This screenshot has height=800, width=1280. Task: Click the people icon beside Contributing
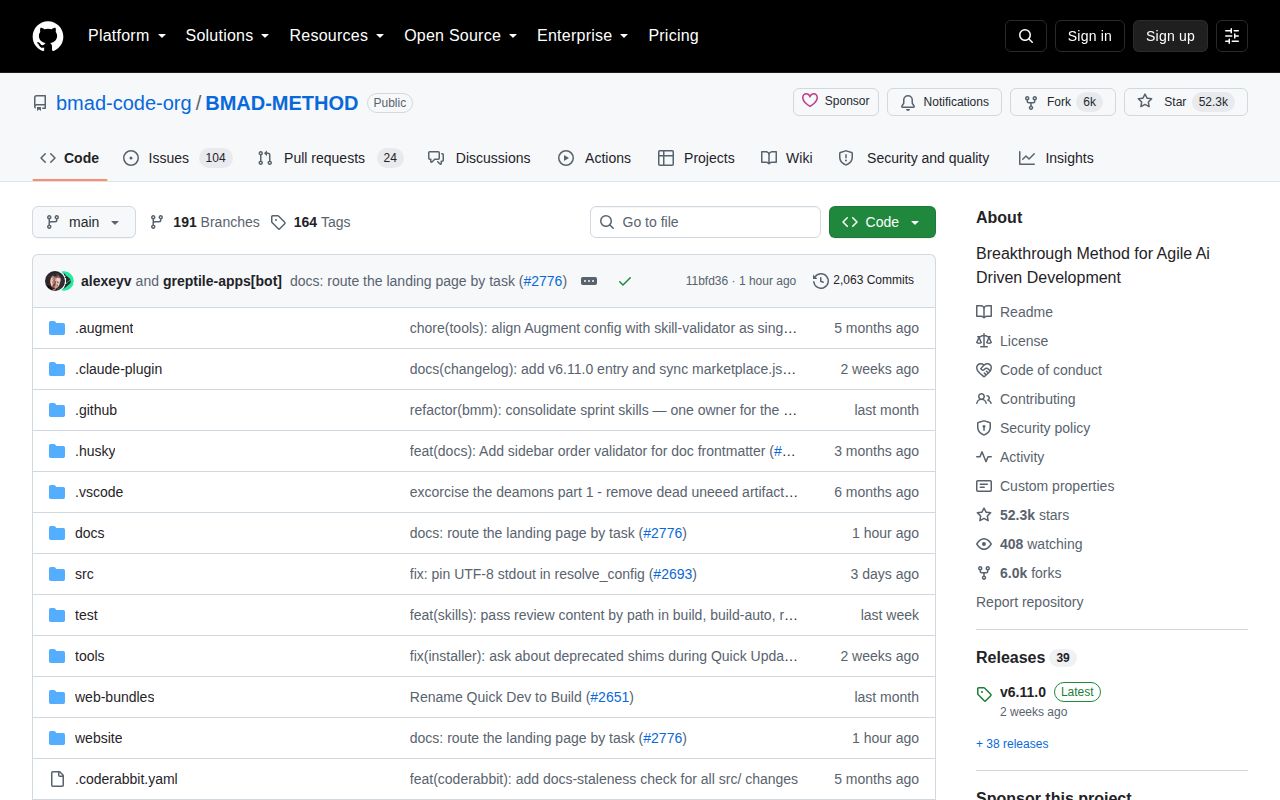click(x=984, y=399)
